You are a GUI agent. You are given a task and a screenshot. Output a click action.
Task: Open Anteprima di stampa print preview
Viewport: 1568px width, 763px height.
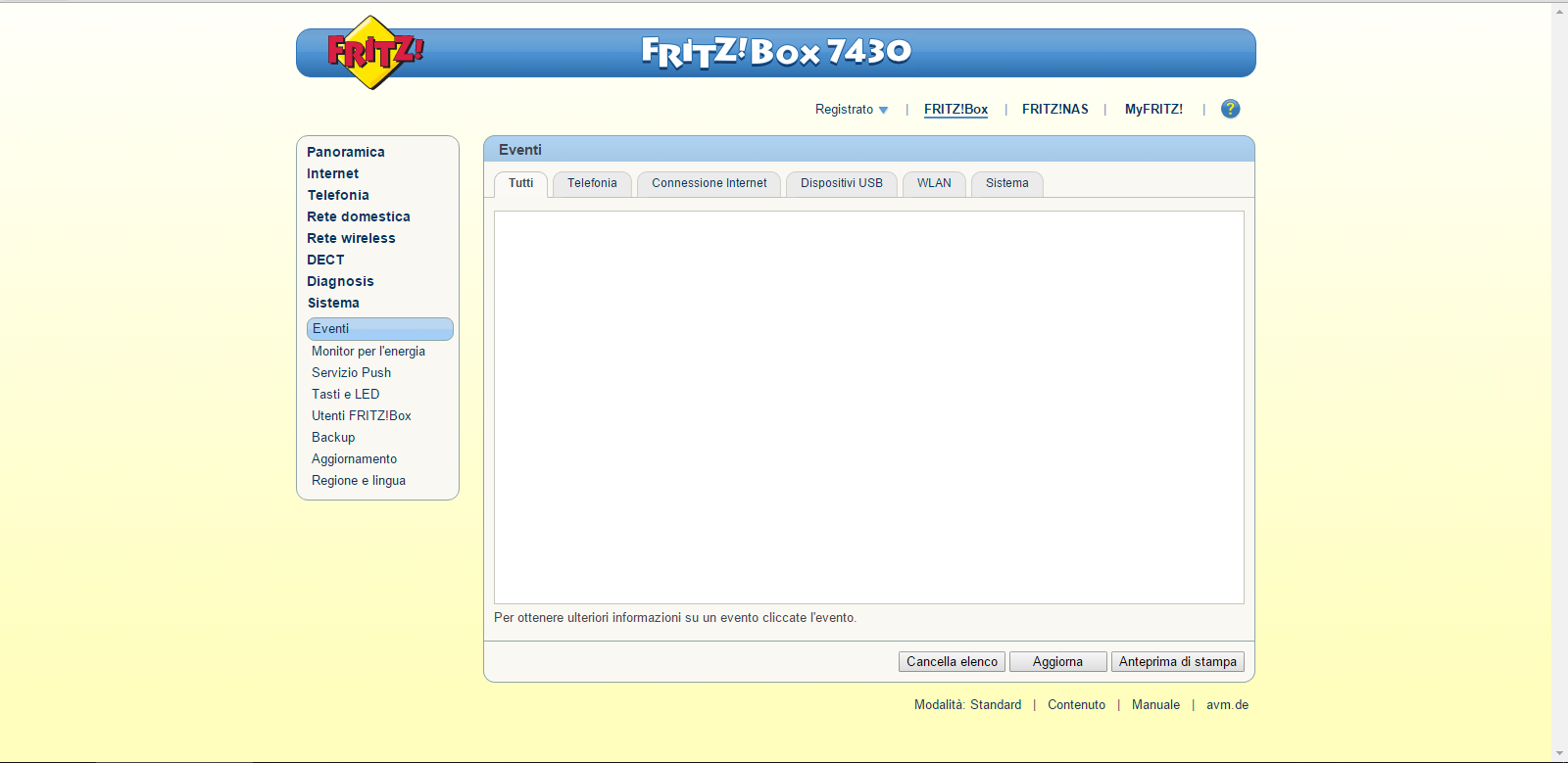point(1177,662)
